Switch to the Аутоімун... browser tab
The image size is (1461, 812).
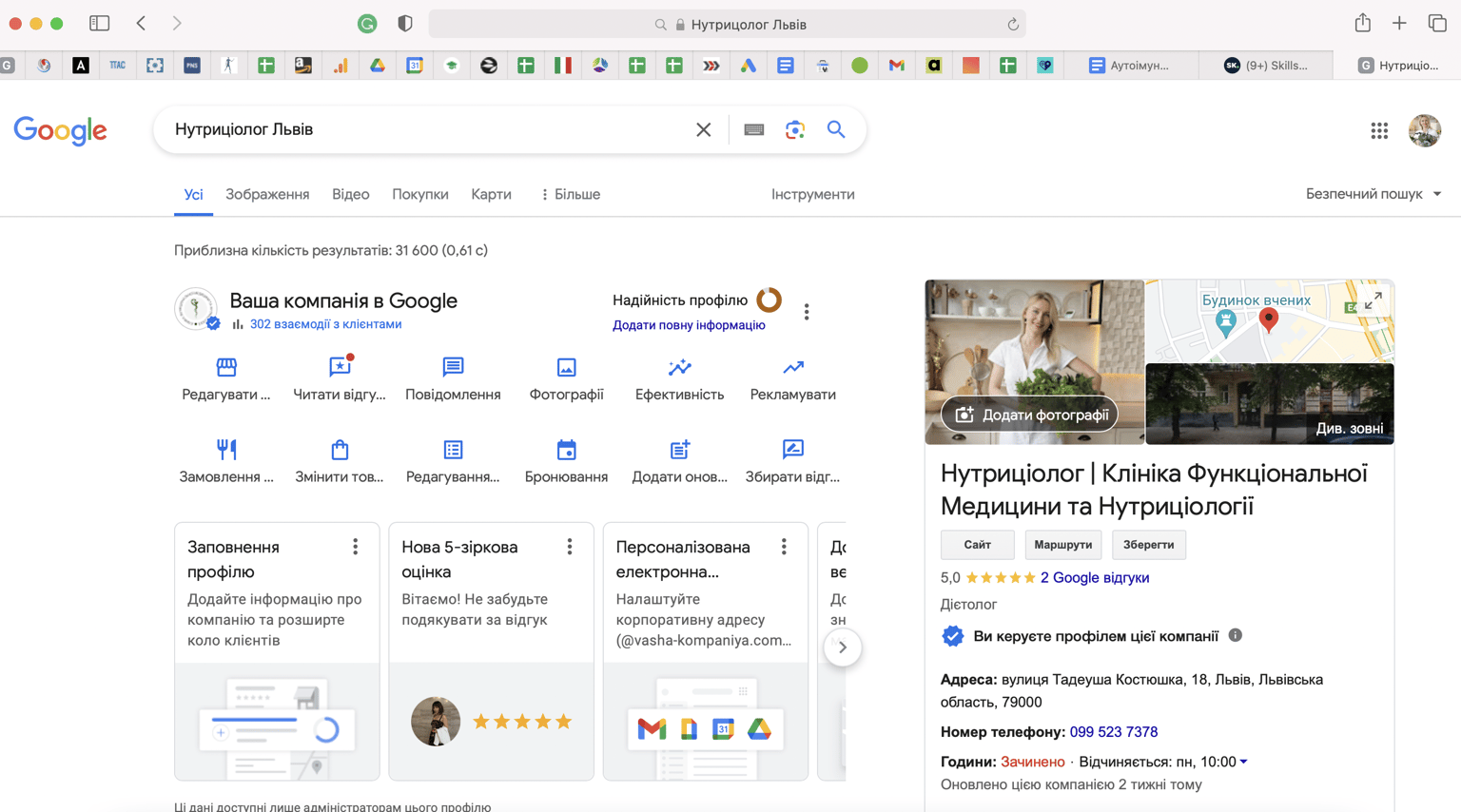pyautogui.click(x=1129, y=66)
